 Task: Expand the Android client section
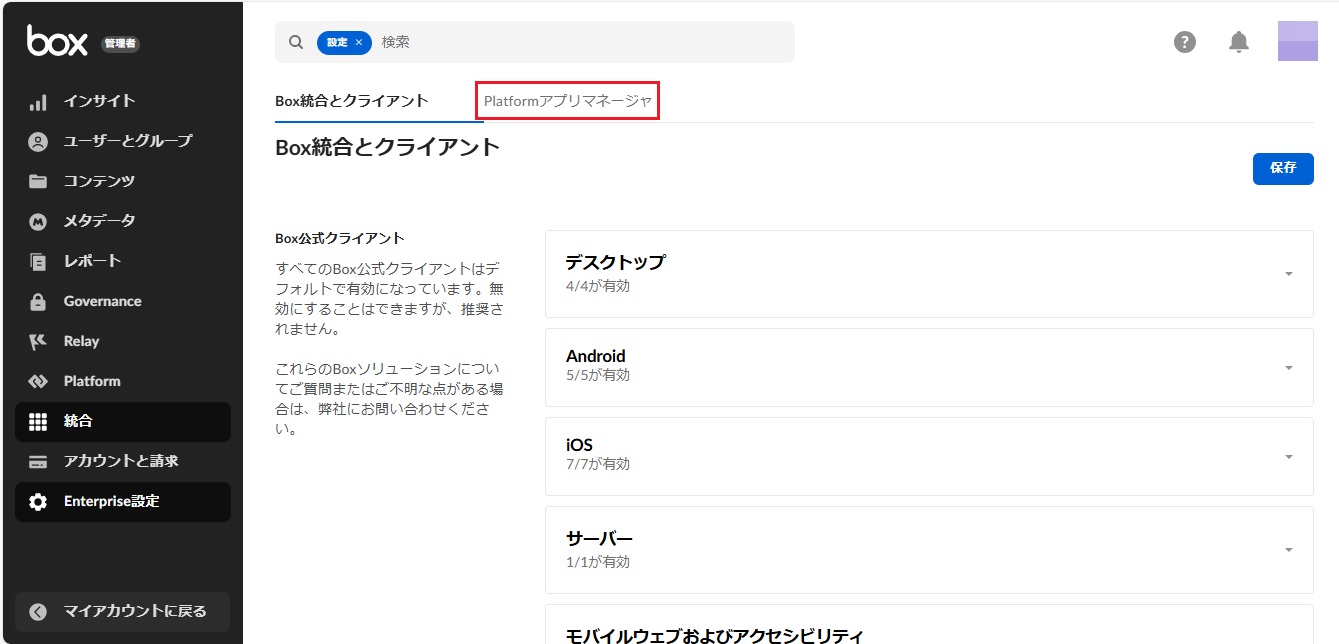[x=1288, y=368]
